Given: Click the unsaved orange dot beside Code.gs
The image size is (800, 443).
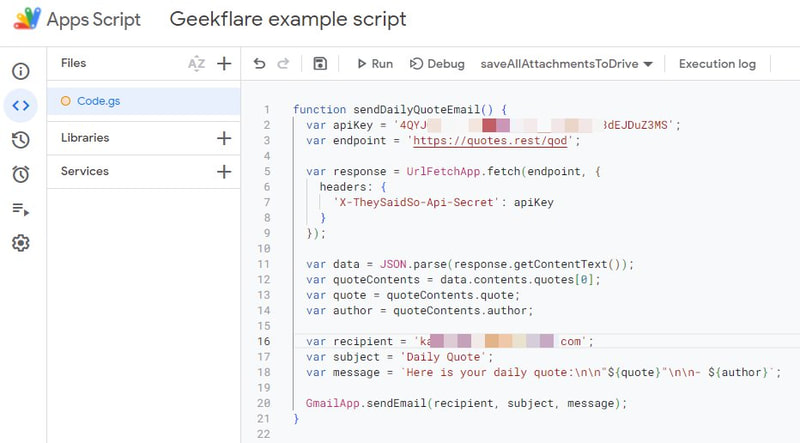Looking at the screenshot, I should pos(66,101).
